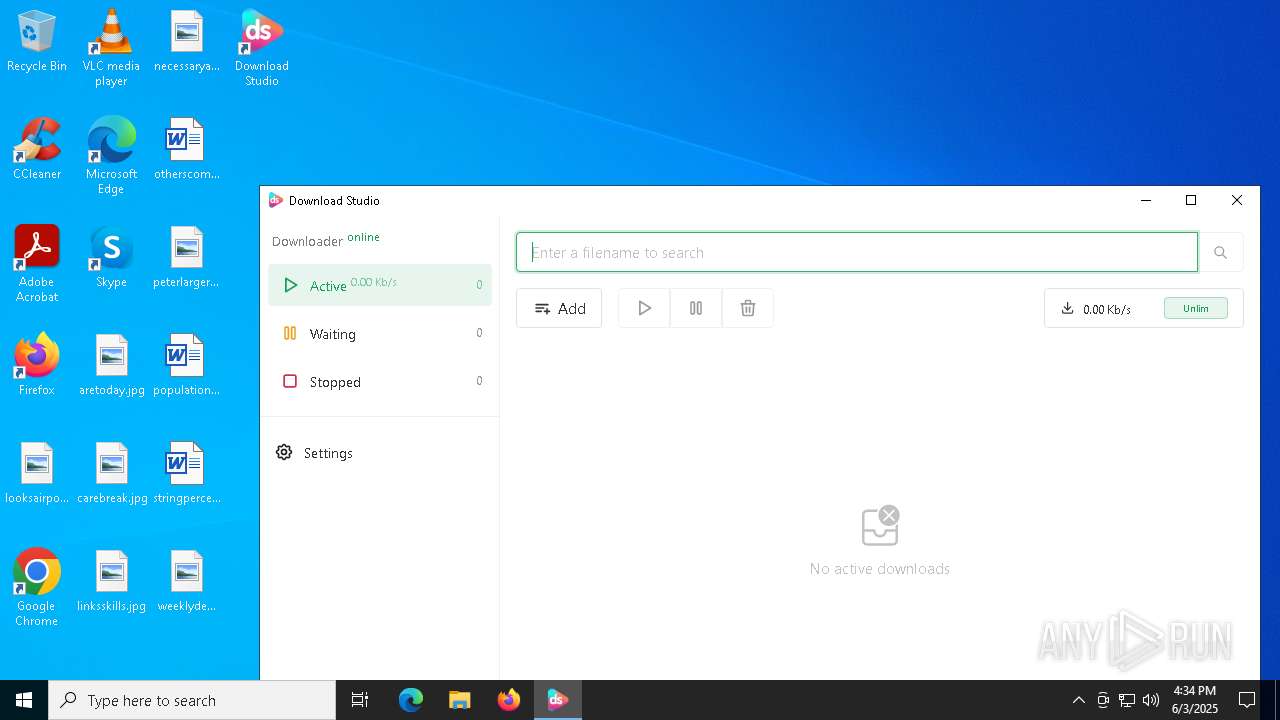
Task: Open File Explorer from the taskbar
Action: point(460,700)
